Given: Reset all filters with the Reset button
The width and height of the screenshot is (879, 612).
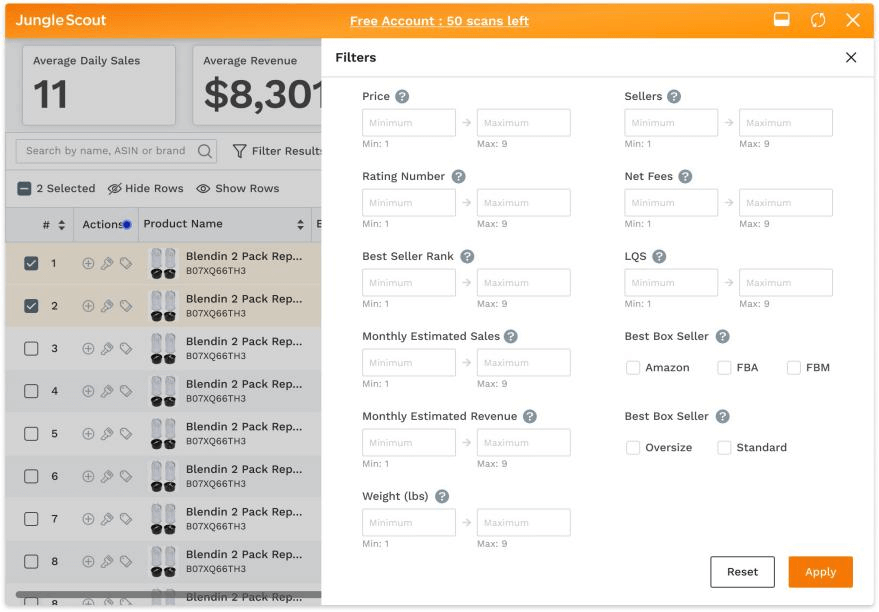Looking at the screenshot, I should (742, 572).
